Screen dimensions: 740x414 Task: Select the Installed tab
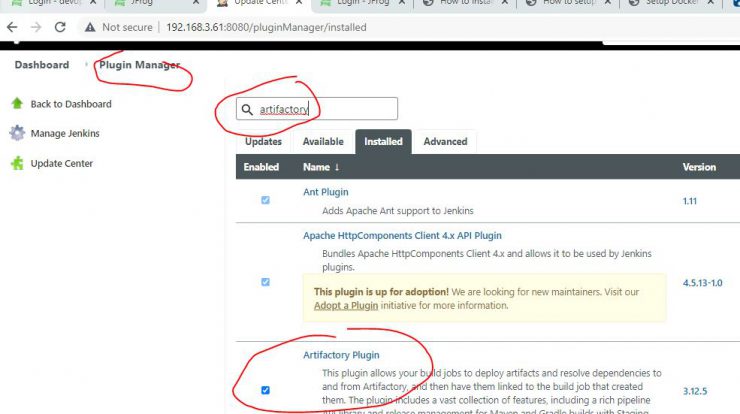[383, 142]
